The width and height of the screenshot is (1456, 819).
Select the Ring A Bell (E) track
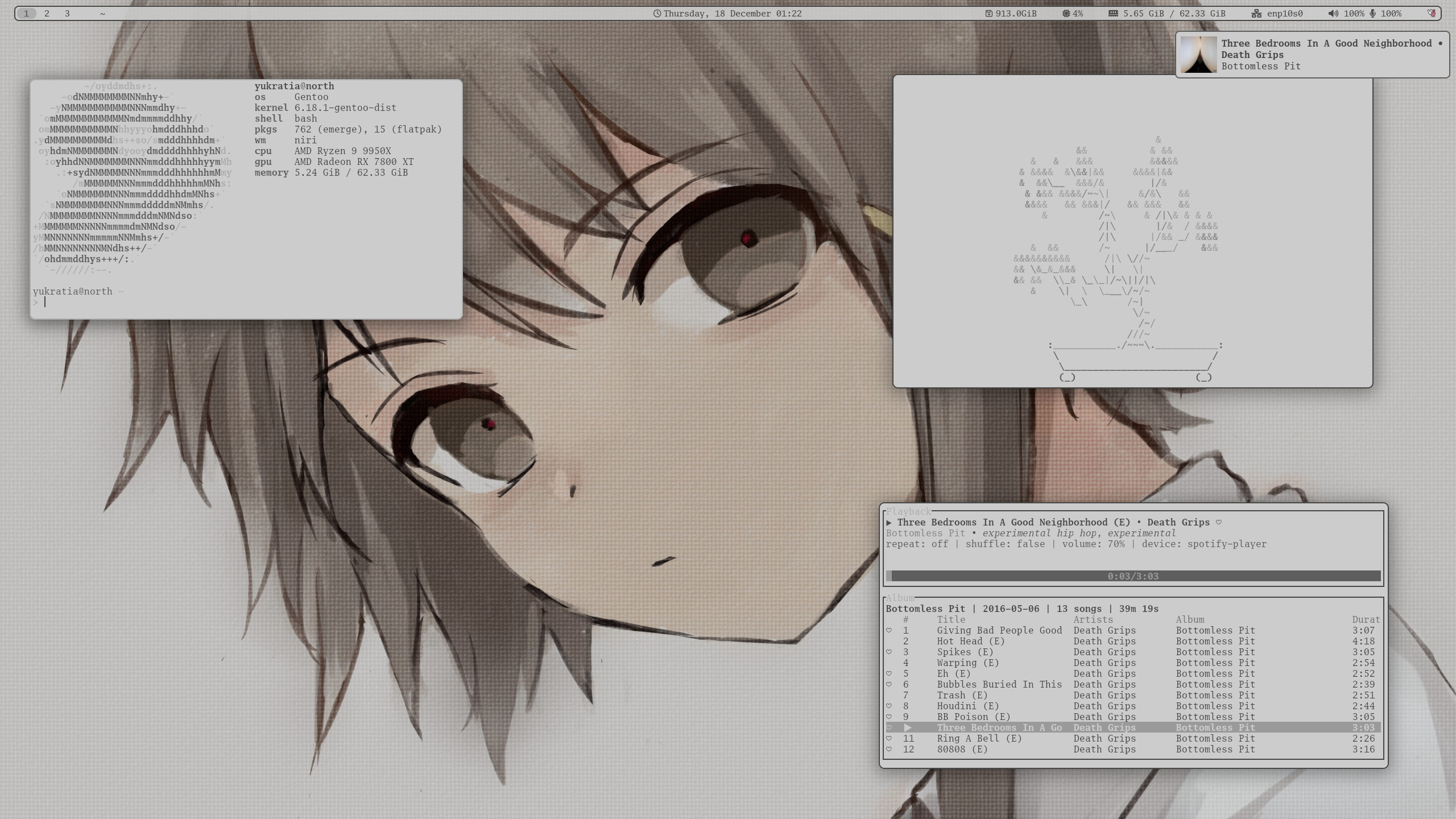tap(979, 738)
